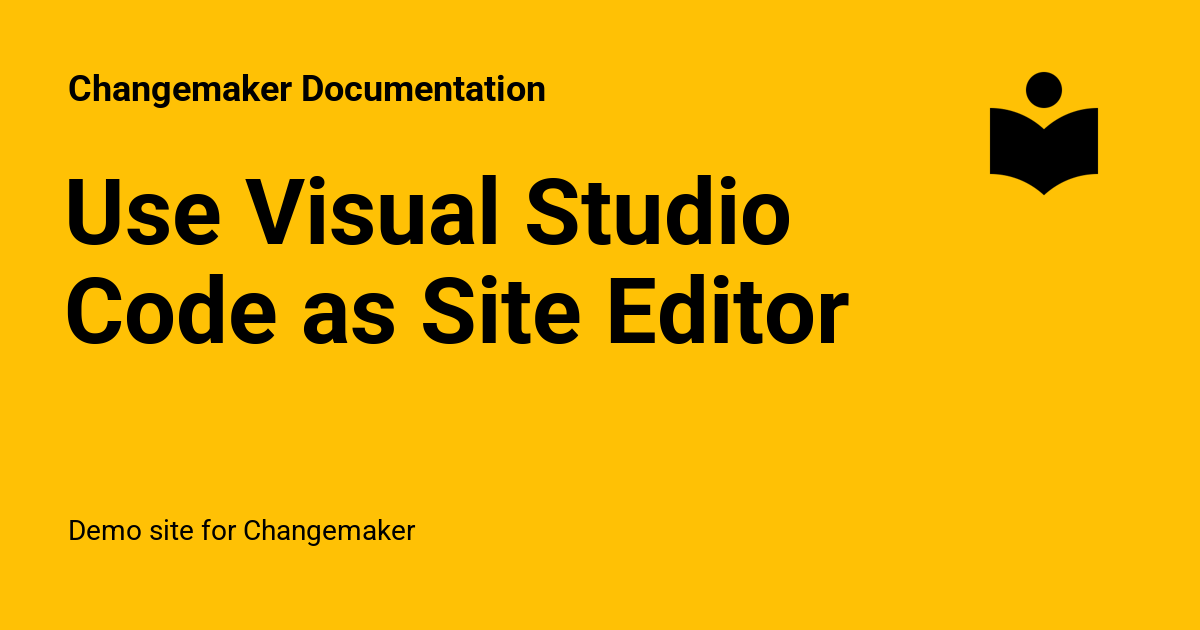The image size is (1200, 630).
Task: Click the "Changemaker Documentation" heading text
Action: [307, 89]
